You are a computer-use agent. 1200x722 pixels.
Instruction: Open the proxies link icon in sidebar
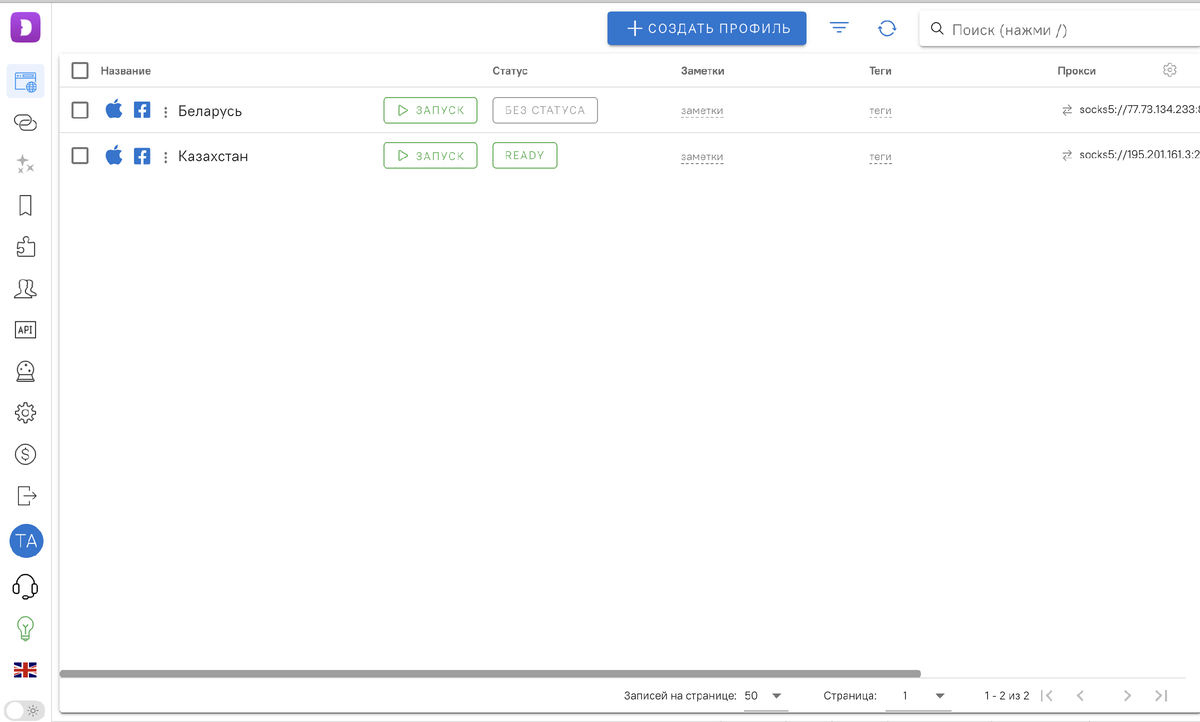[25, 122]
